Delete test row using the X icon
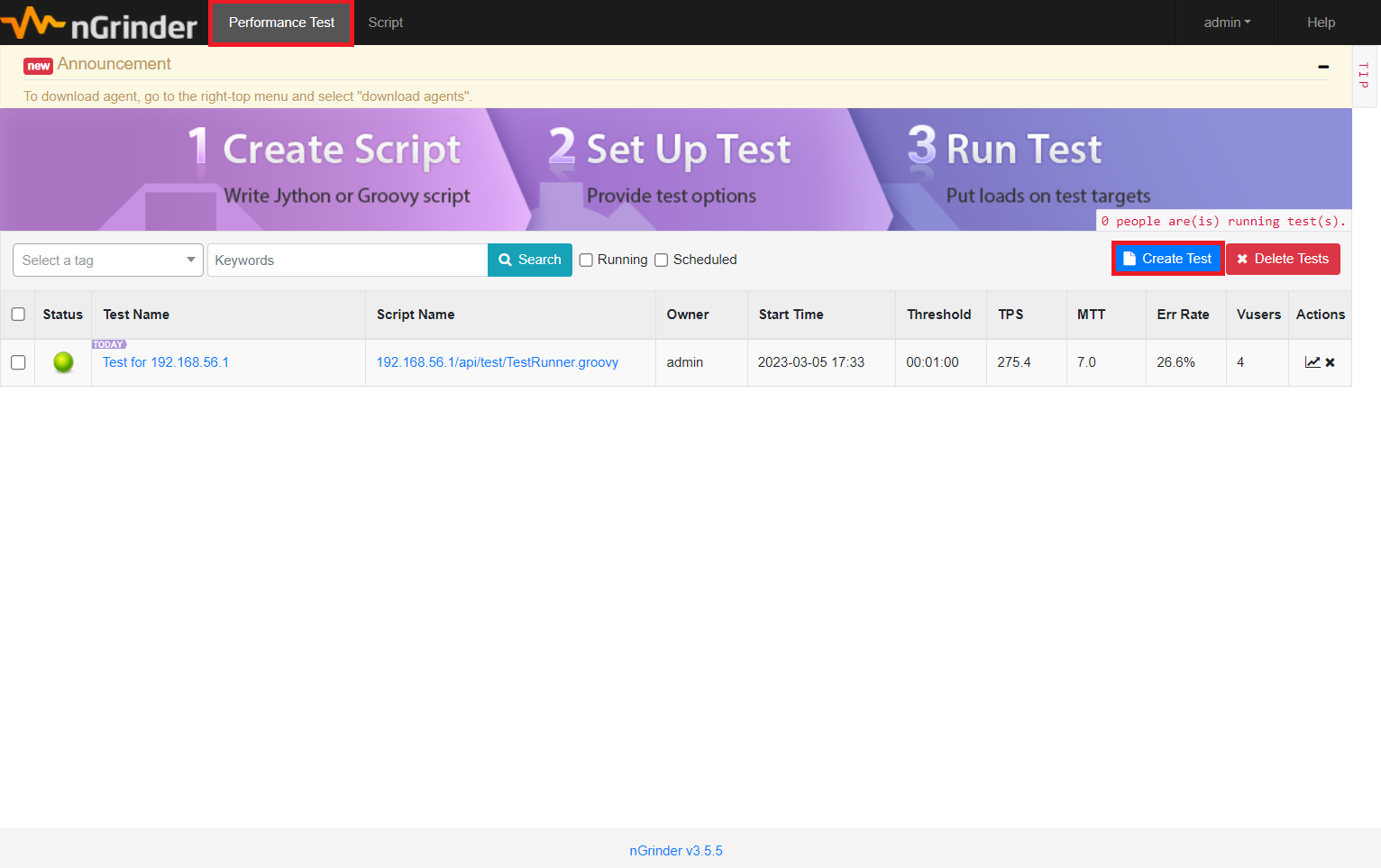The height and width of the screenshot is (868, 1381). 1331,362
